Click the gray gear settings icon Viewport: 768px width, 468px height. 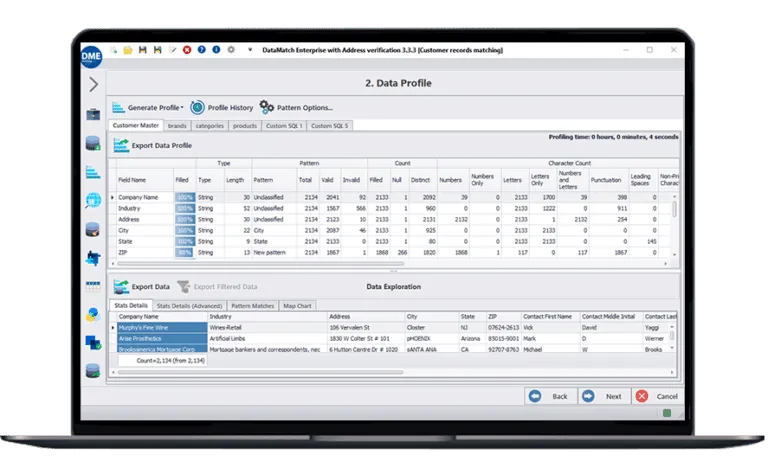pyautogui.click(x=231, y=50)
